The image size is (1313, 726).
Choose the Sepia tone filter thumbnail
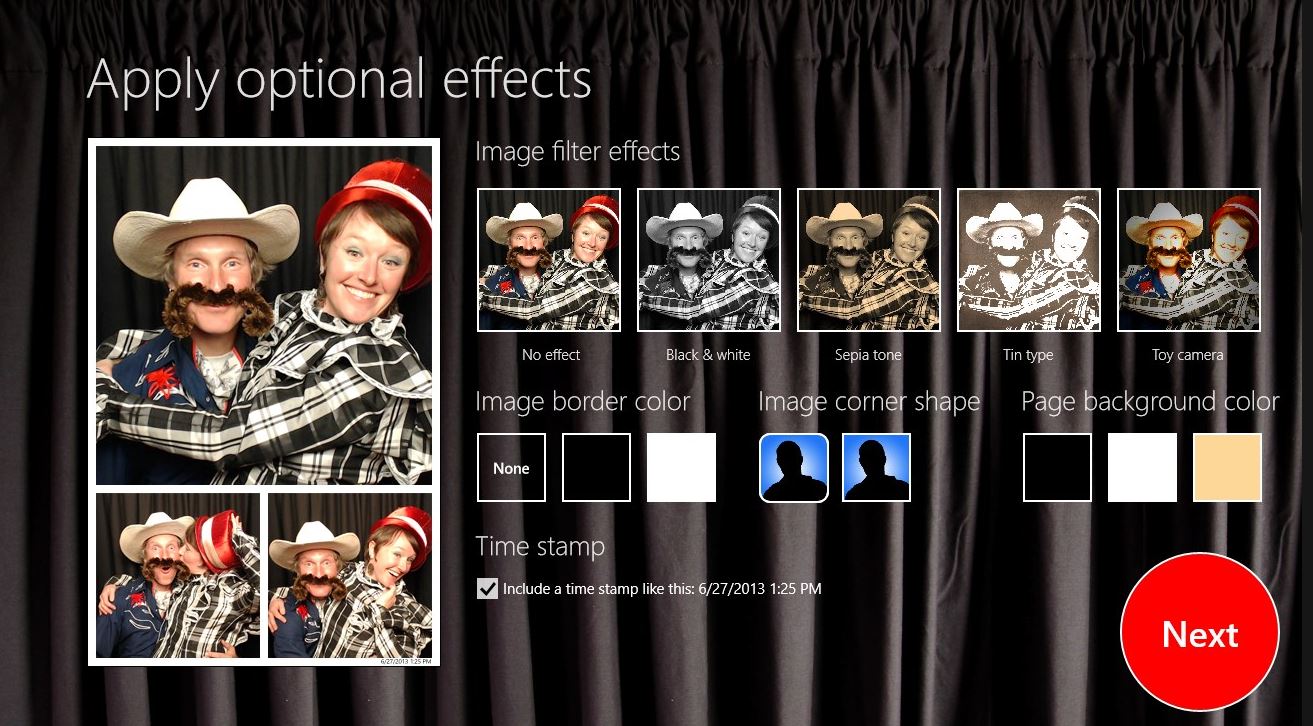pos(869,260)
